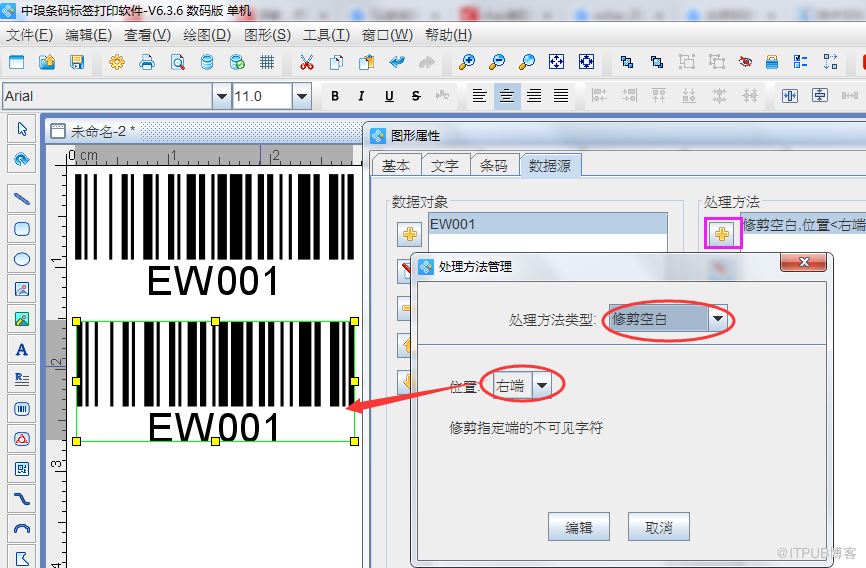866x568 pixels.
Task: Select 修剪空白 entry in 处理方法 list
Action: pyautogui.click(x=804, y=224)
